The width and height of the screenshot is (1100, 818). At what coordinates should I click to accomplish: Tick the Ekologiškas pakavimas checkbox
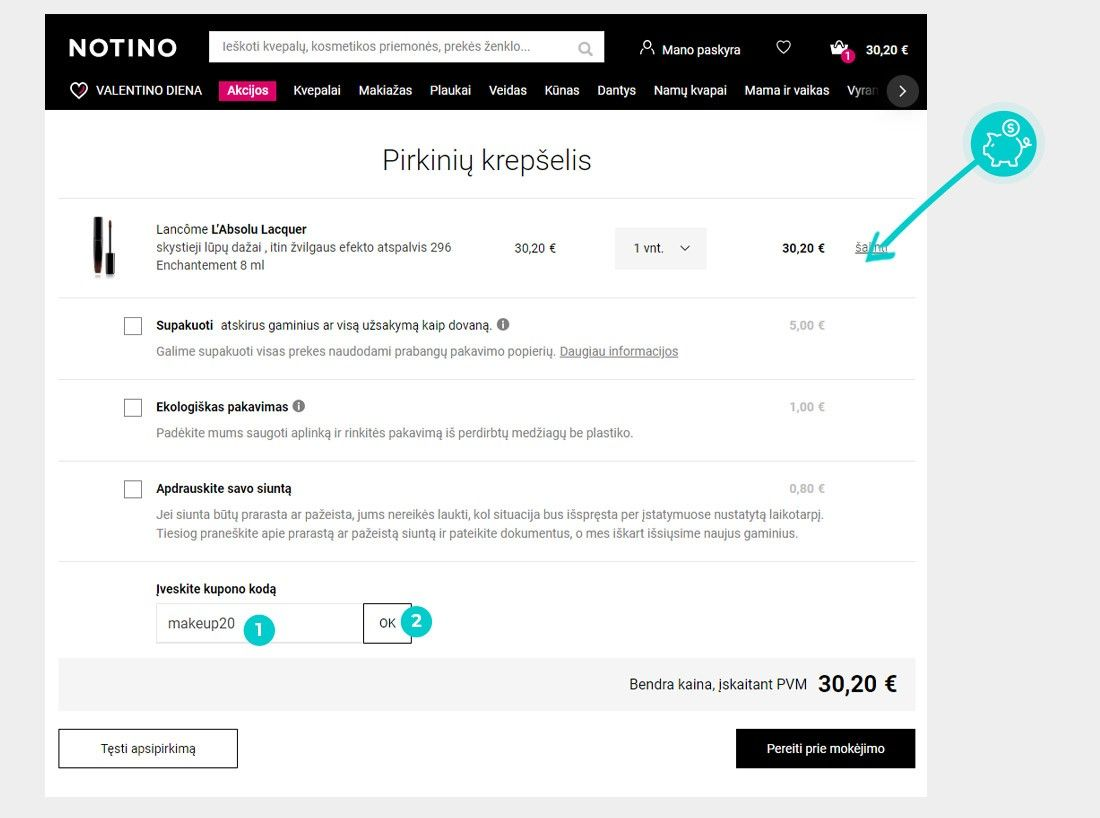(x=133, y=407)
